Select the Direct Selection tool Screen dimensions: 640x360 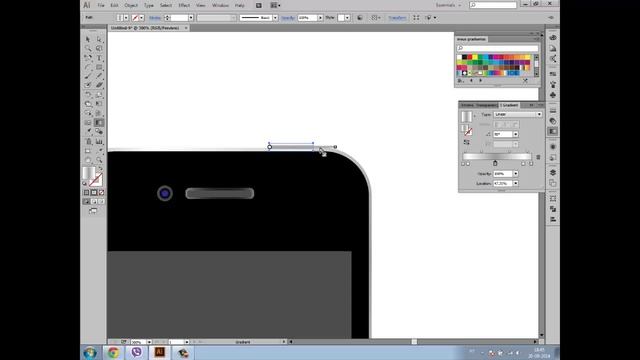coord(99,39)
